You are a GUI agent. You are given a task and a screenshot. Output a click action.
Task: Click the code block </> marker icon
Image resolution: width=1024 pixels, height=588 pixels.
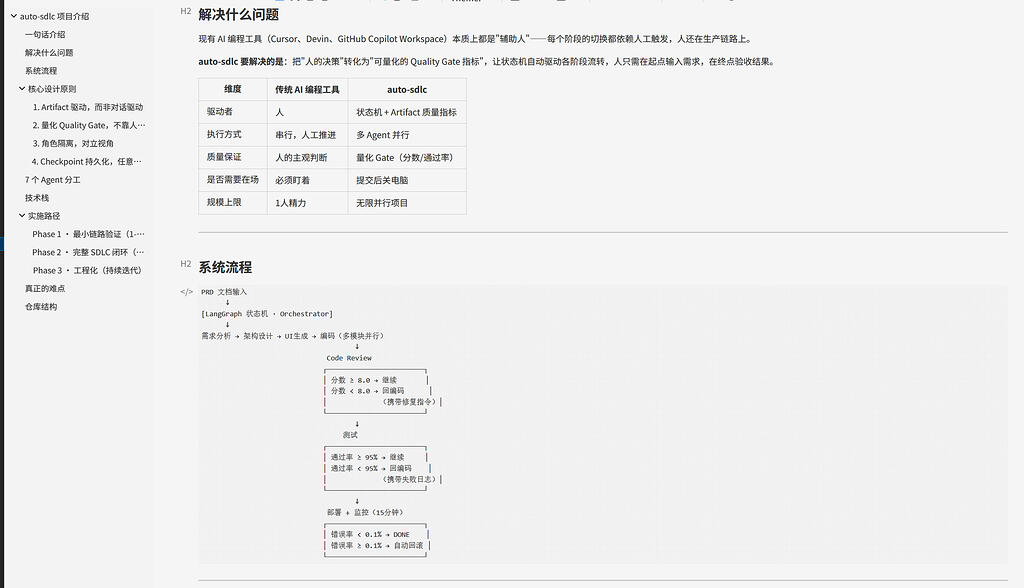point(187,292)
